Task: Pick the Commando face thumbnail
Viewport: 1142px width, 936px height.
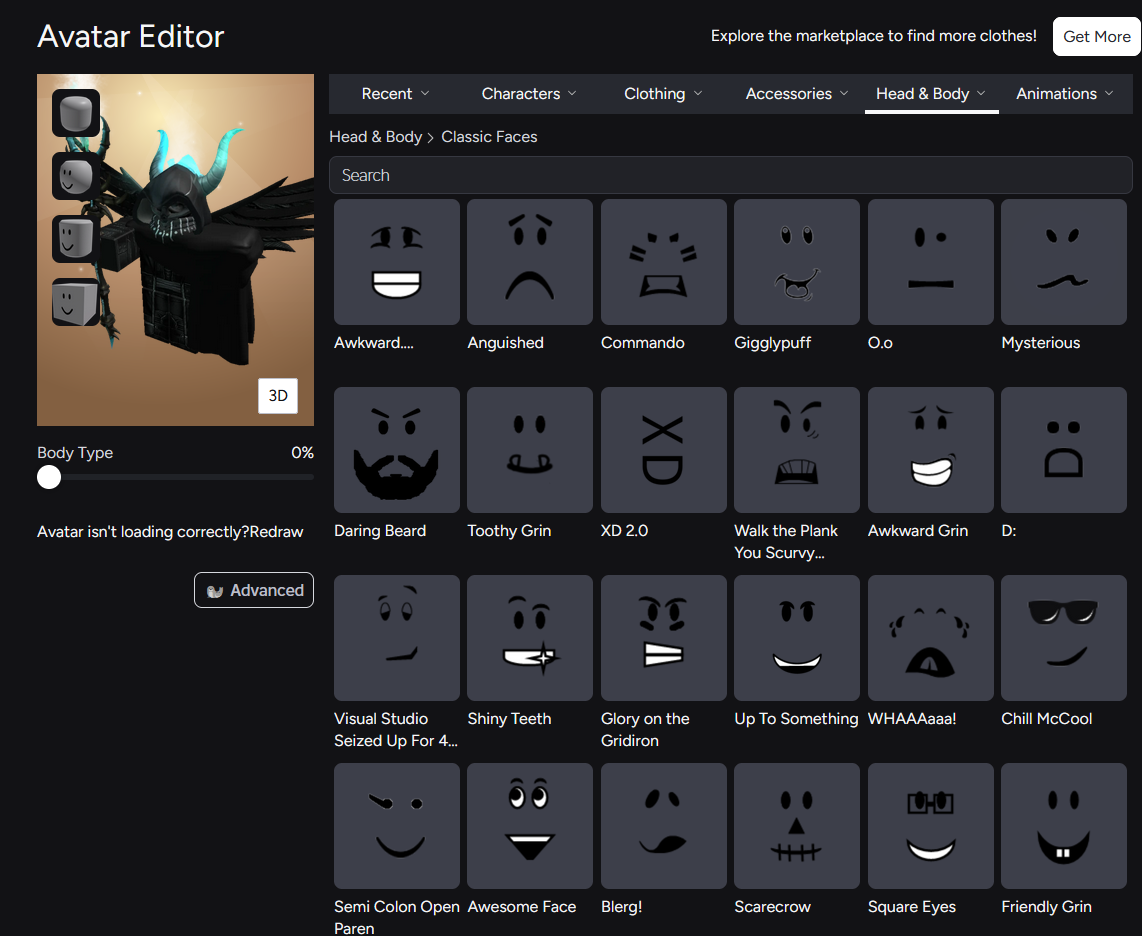Action: (x=663, y=261)
